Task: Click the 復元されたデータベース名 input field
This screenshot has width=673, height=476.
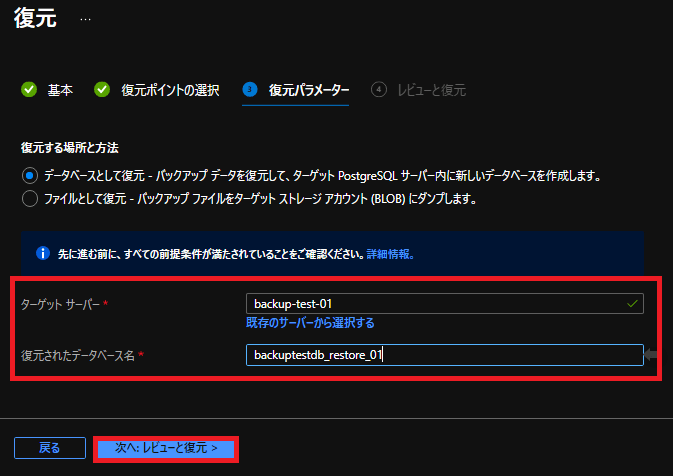Action: (x=445, y=355)
